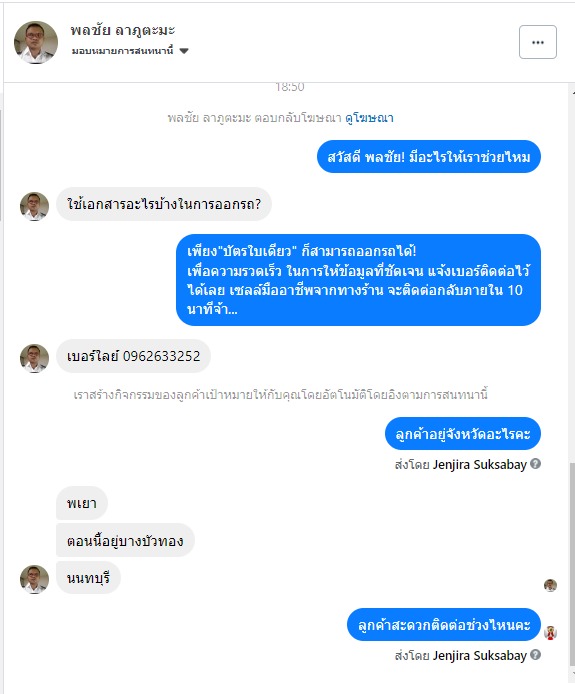Click the avatar next to the phone number message
Image resolution: width=575 pixels, height=694 pixels.
point(34,358)
